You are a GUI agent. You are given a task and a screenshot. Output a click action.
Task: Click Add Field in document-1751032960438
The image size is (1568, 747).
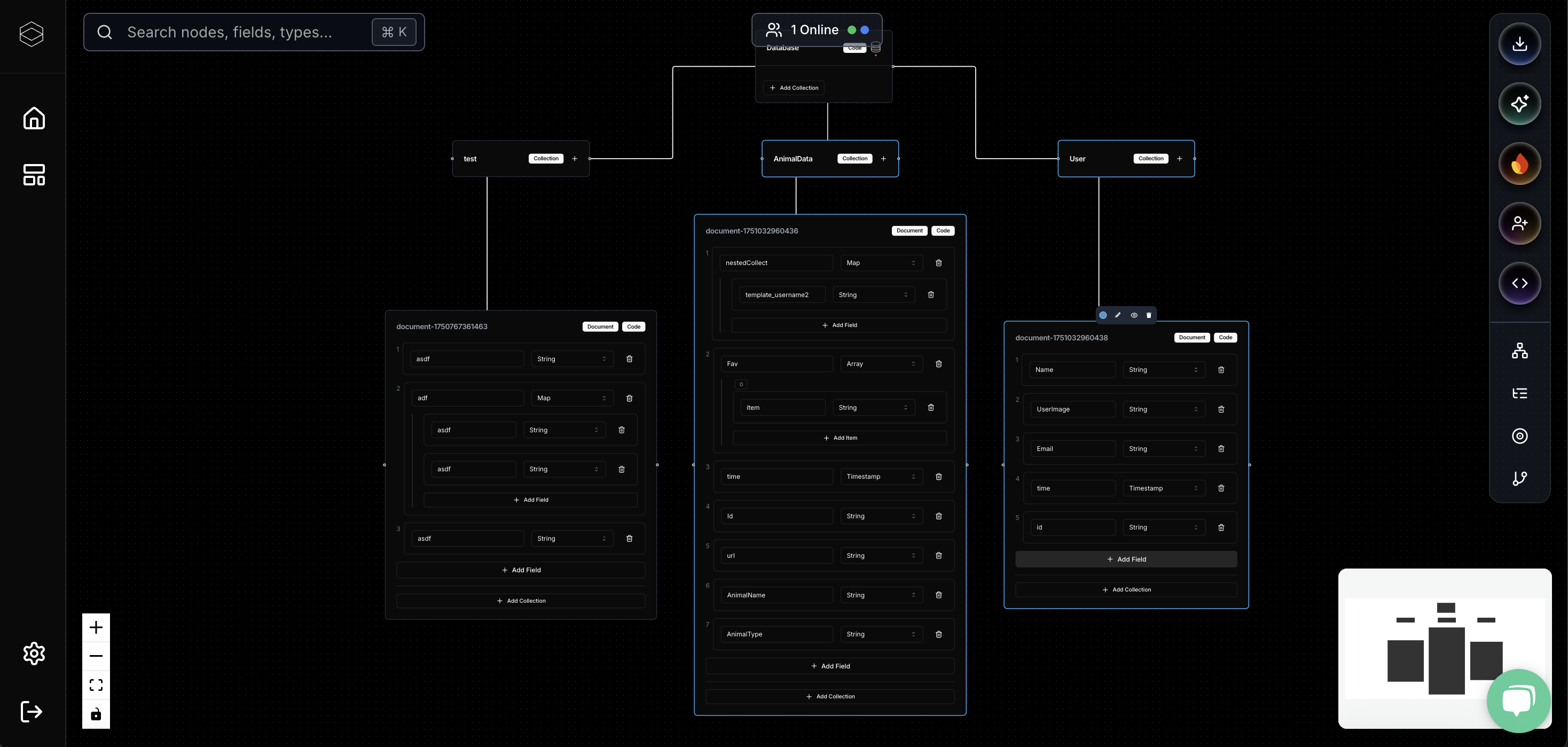point(1126,559)
